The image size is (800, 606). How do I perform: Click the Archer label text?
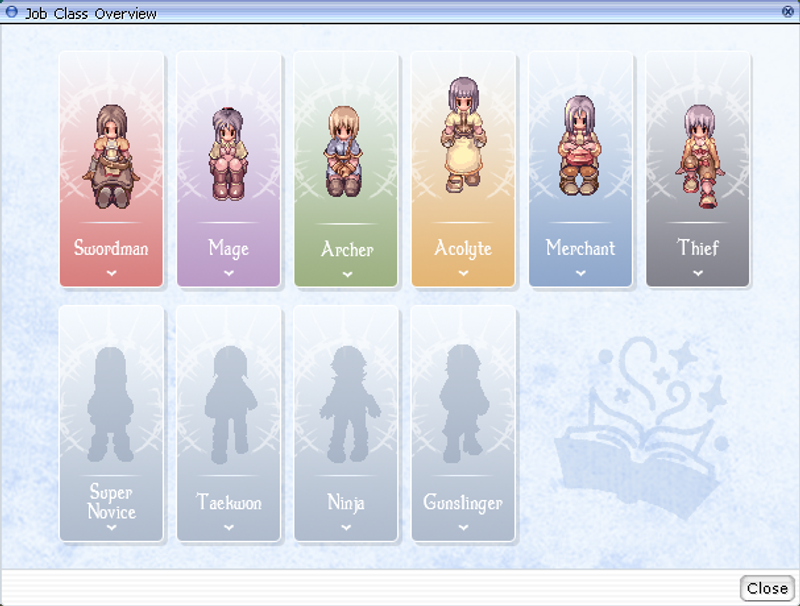pos(347,249)
